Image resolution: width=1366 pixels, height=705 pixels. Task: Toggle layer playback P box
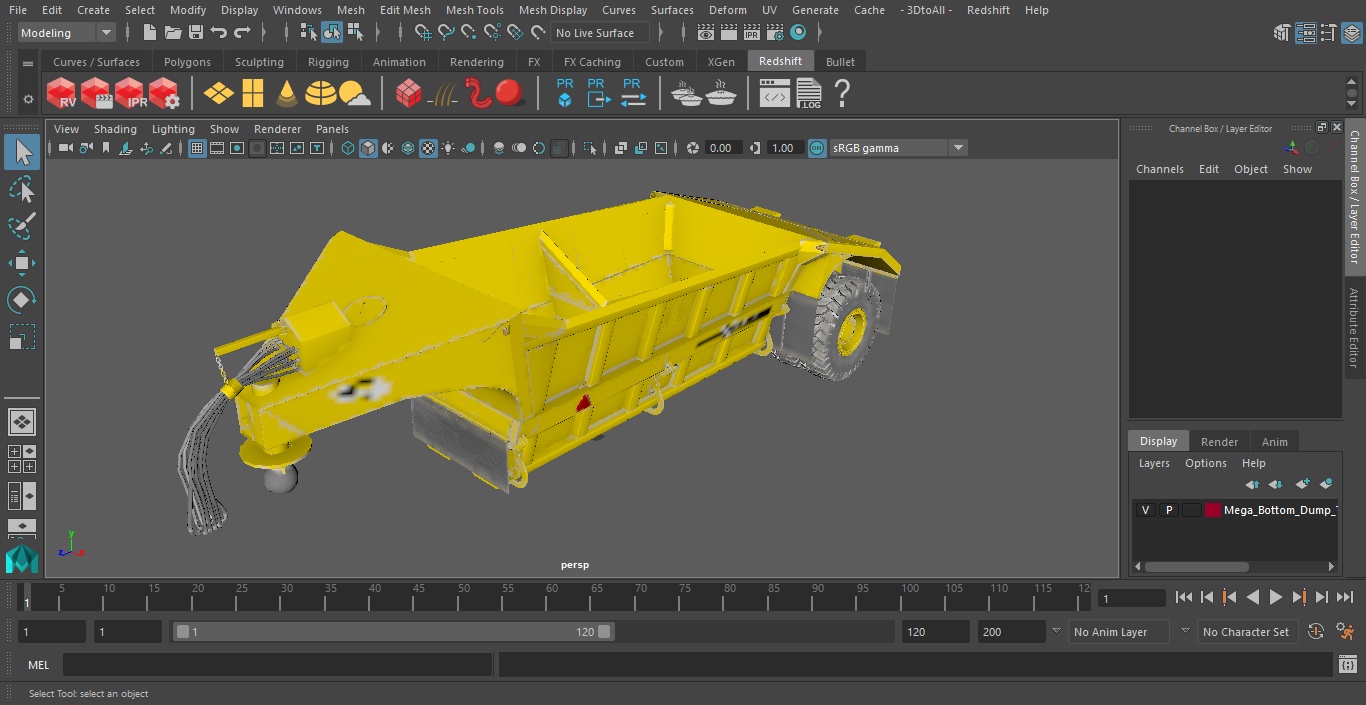pos(1168,510)
